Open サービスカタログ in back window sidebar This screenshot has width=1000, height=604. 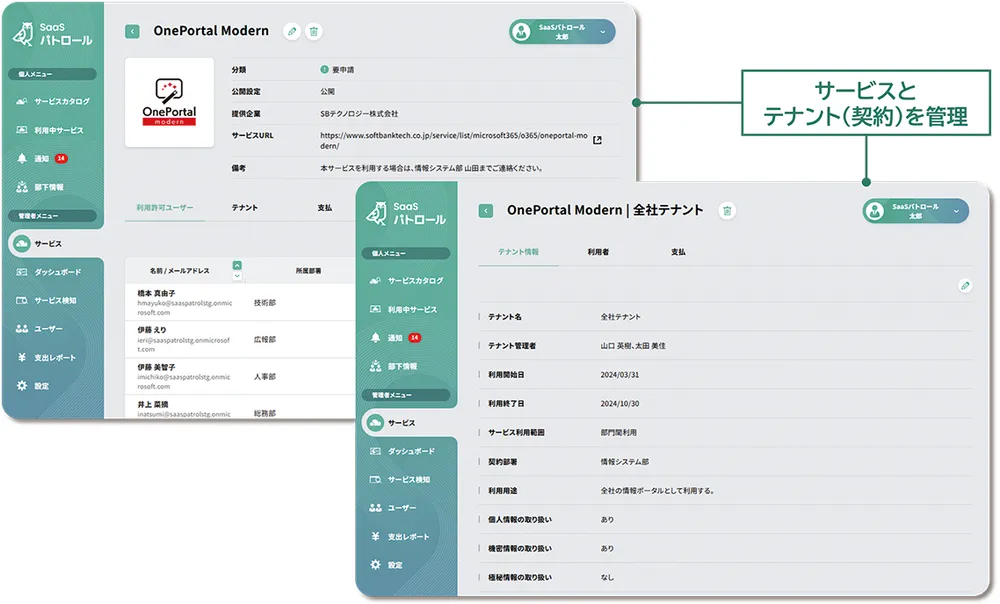[54, 101]
